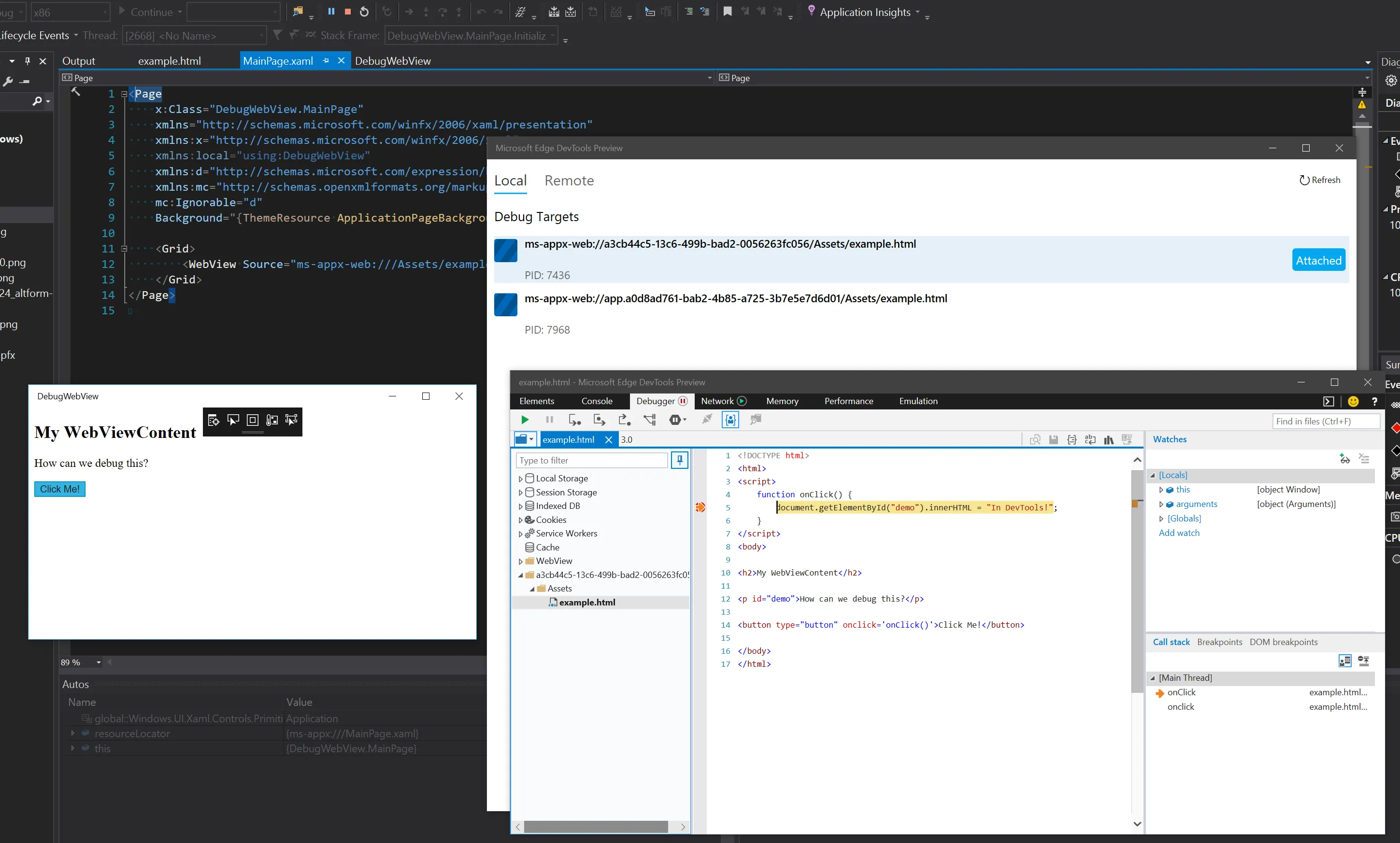This screenshot has width=1400, height=843.
Task: Open feedback via the smiley face icon
Action: click(x=1354, y=401)
